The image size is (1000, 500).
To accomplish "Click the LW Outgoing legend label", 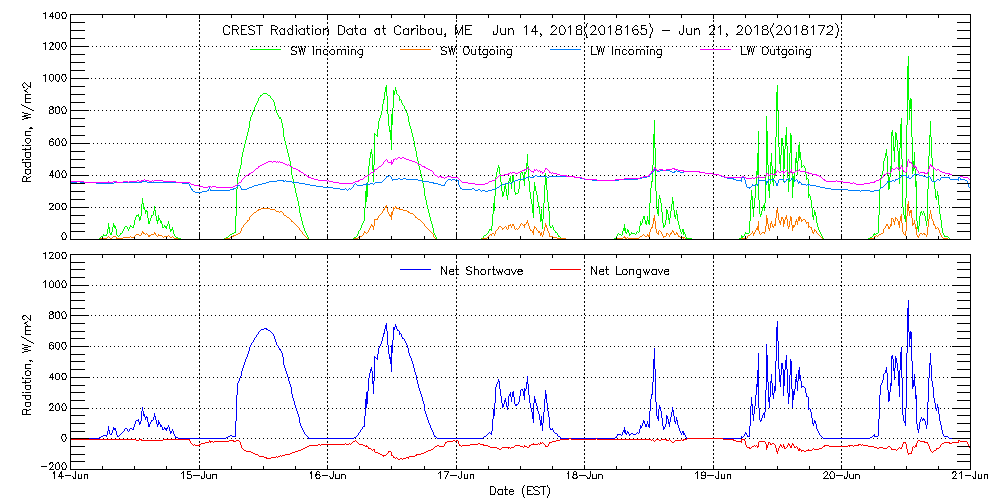I will coord(775,51).
